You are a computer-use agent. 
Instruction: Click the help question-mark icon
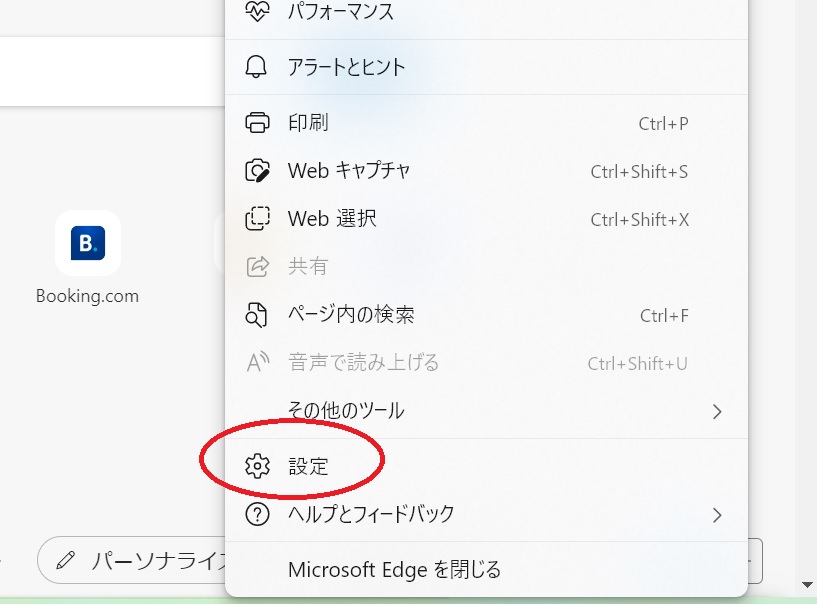pos(257,514)
